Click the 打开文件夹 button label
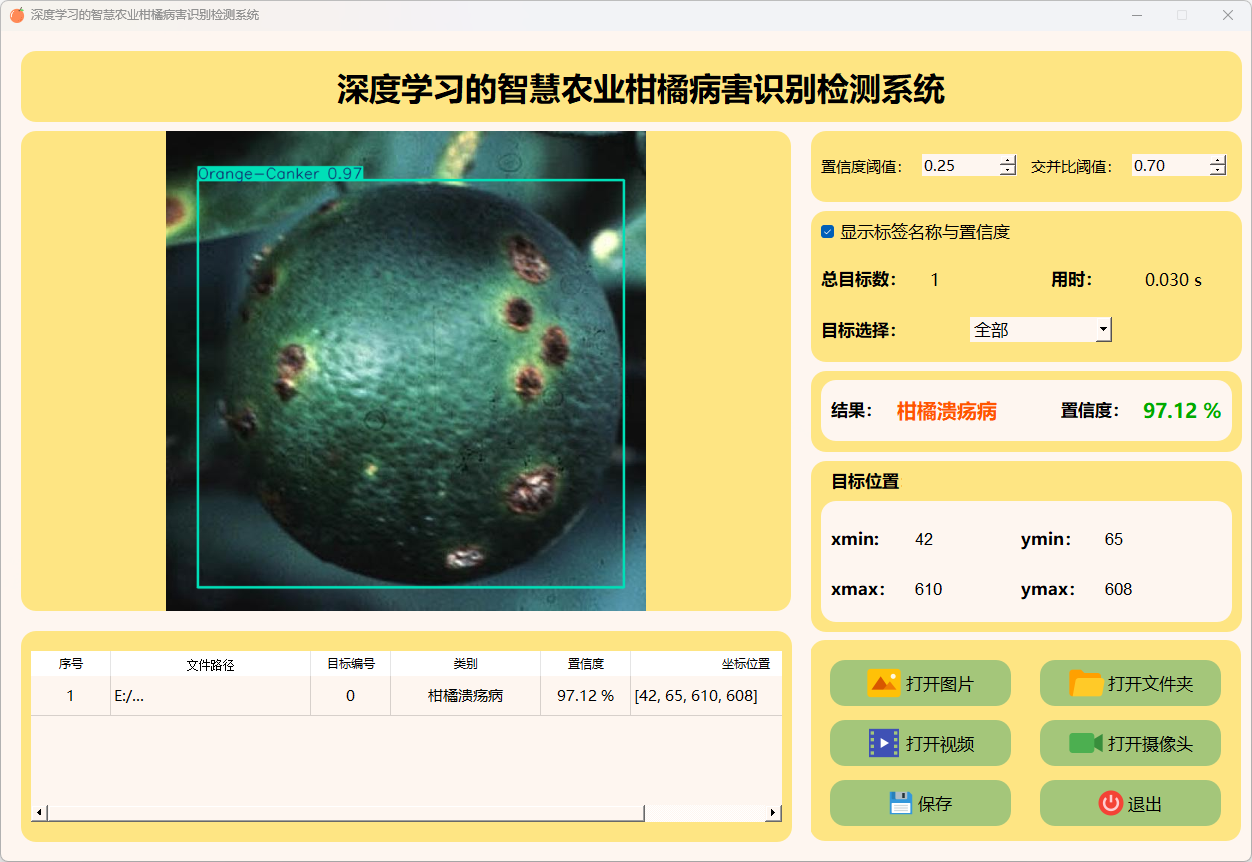The image size is (1252, 862). coord(1150,684)
